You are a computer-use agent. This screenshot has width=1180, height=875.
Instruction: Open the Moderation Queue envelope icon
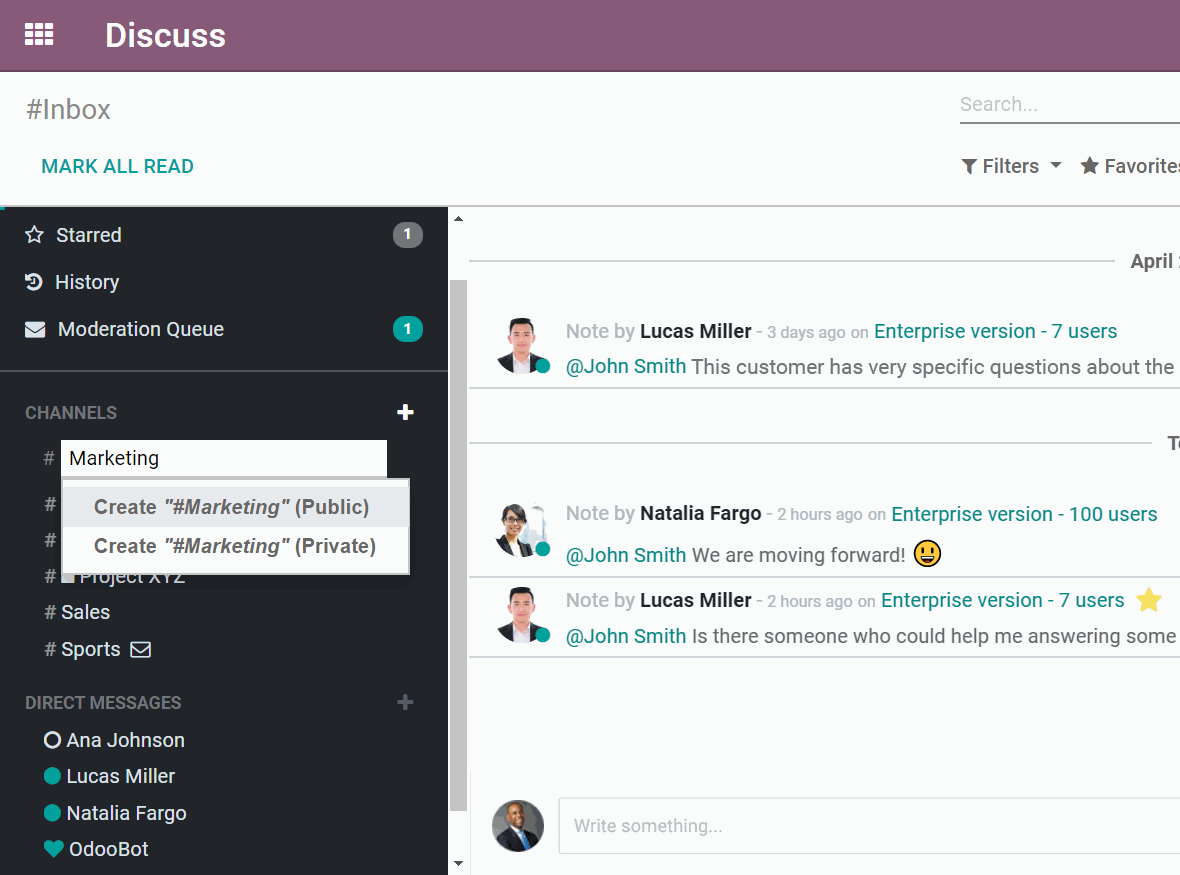tap(33, 328)
